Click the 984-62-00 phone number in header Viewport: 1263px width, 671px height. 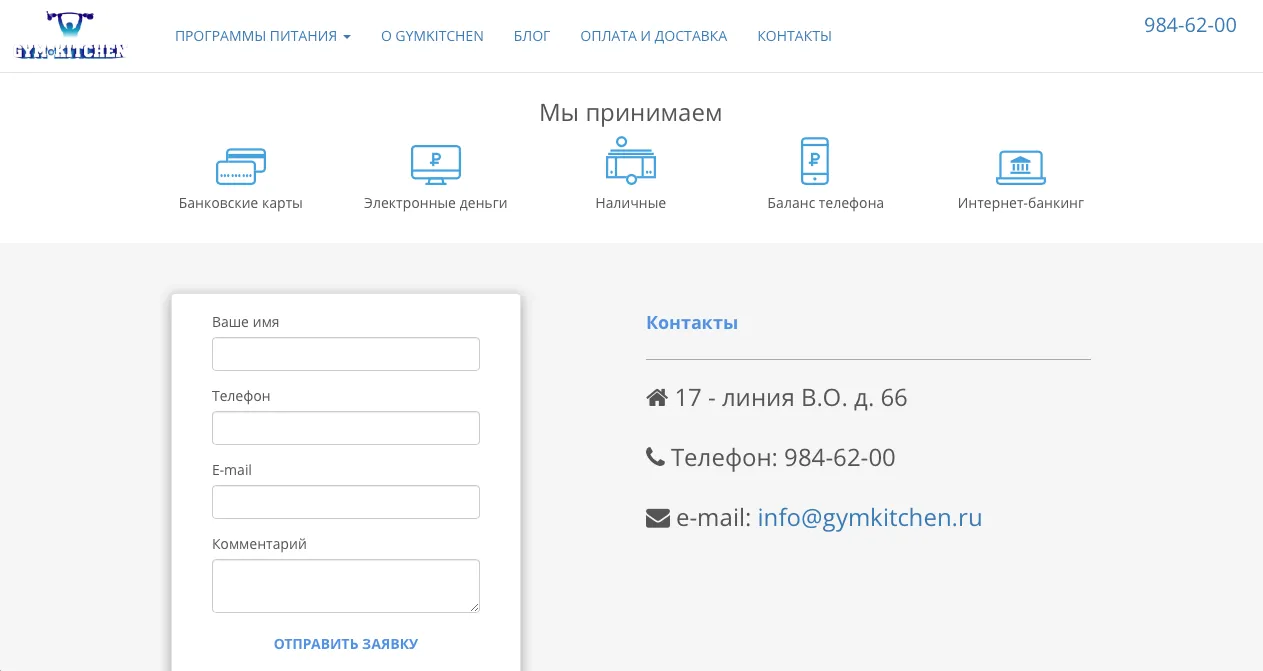(x=1190, y=26)
